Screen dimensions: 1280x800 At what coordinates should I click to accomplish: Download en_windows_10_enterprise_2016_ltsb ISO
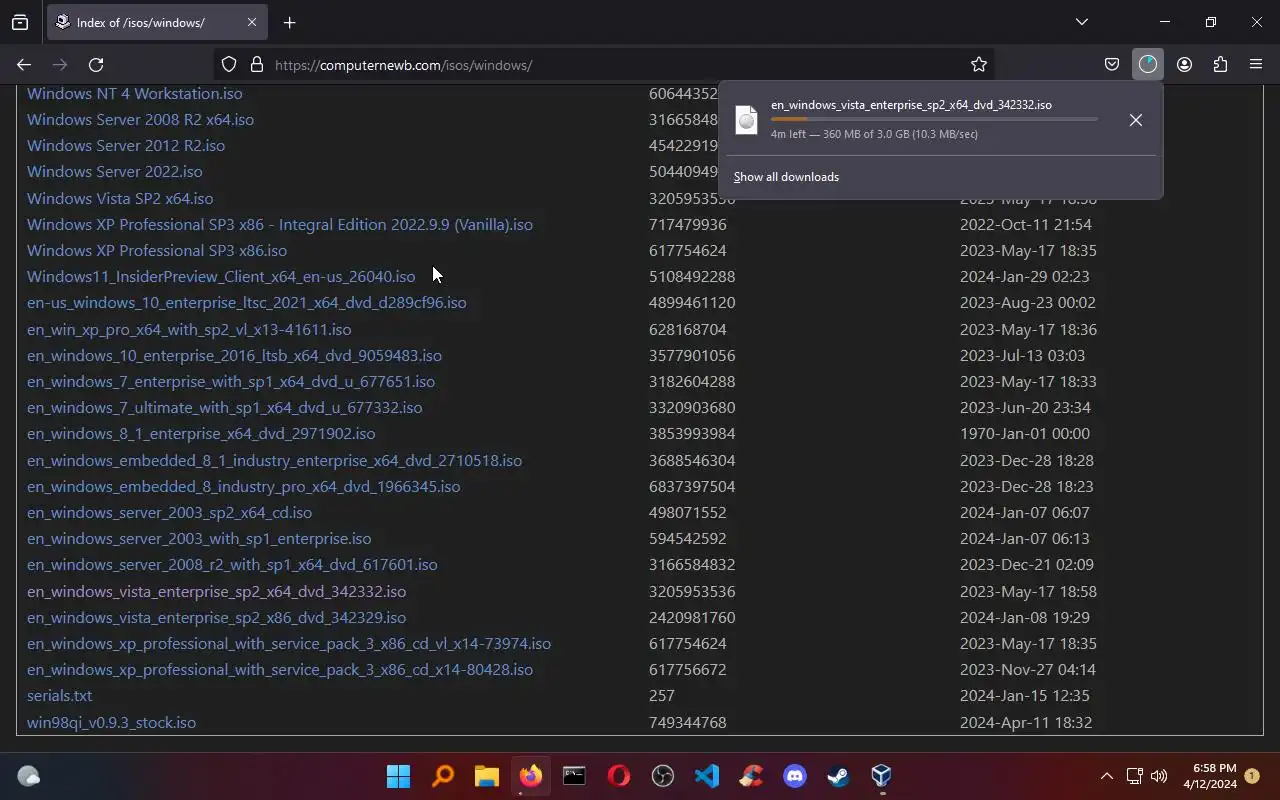pyautogui.click(x=234, y=355)
